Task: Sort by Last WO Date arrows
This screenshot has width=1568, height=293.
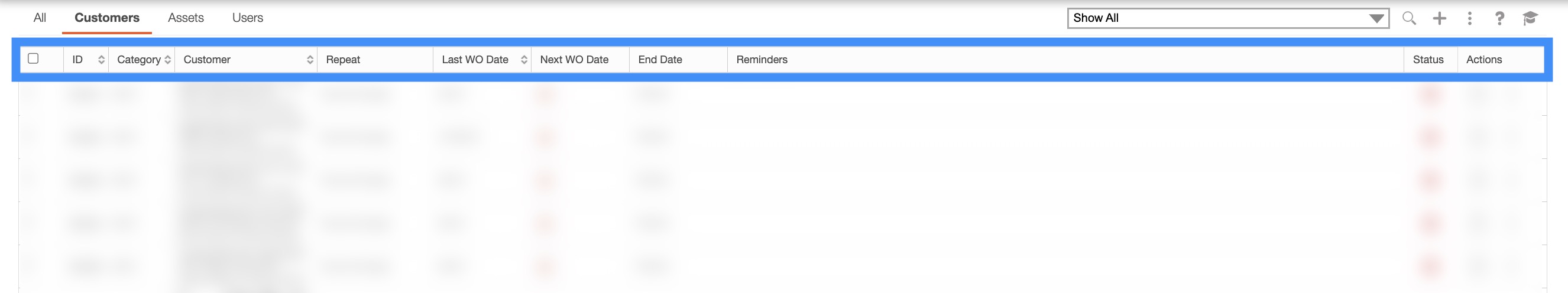Action: pyautogui.click(x=523, y=60)
